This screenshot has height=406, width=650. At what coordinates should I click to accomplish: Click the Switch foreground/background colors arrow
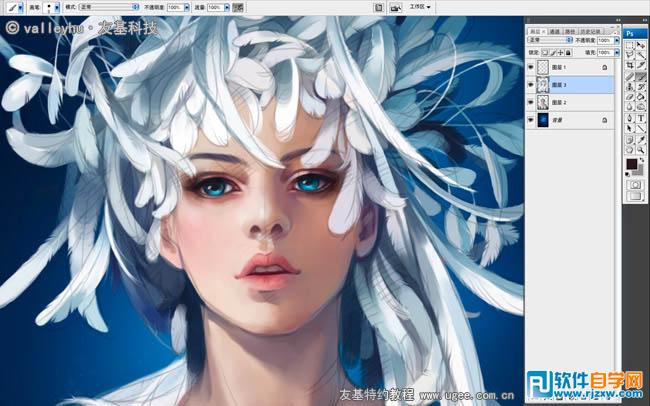point(642,160)
